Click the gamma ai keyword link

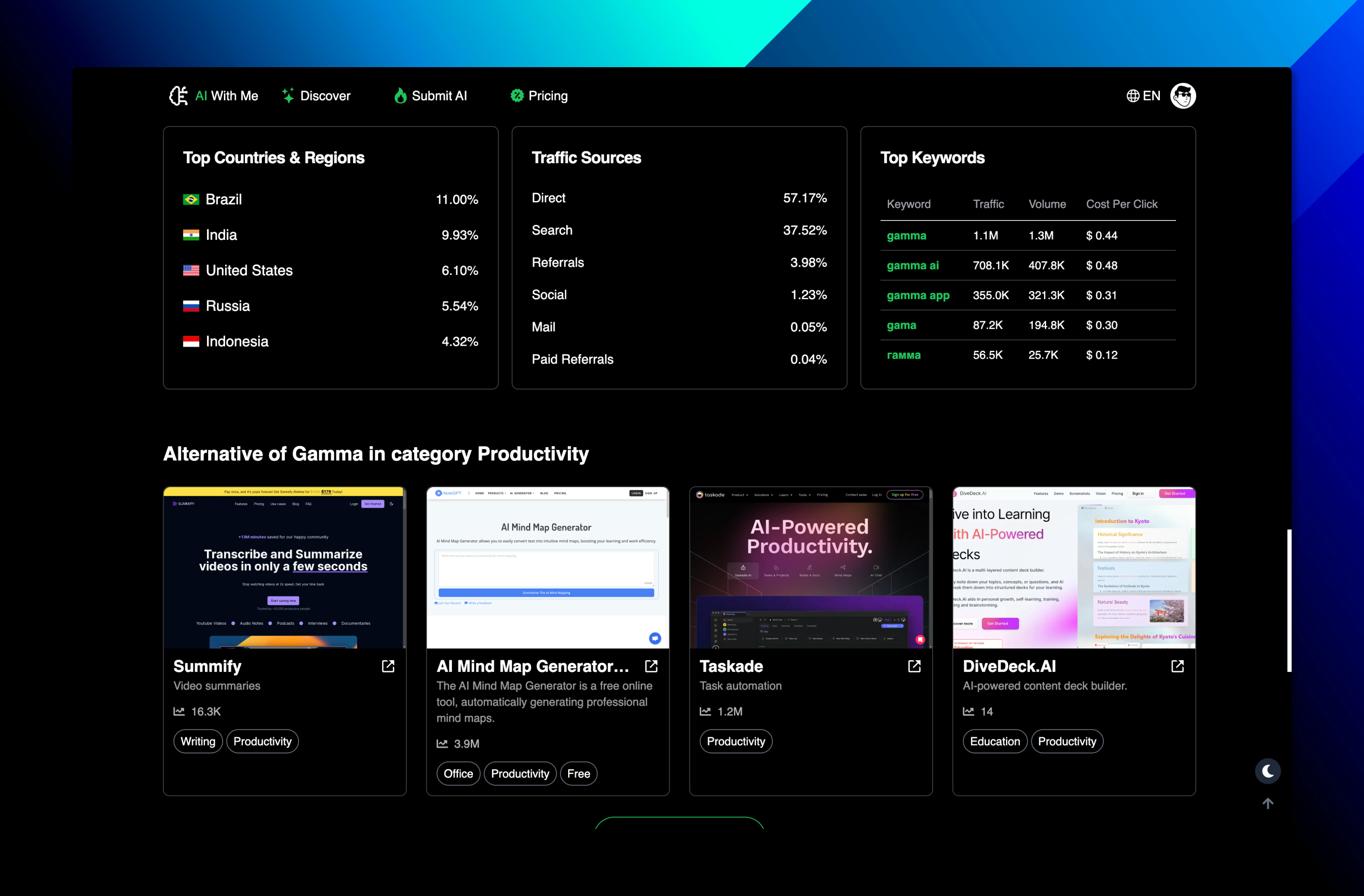click(912, 265)
